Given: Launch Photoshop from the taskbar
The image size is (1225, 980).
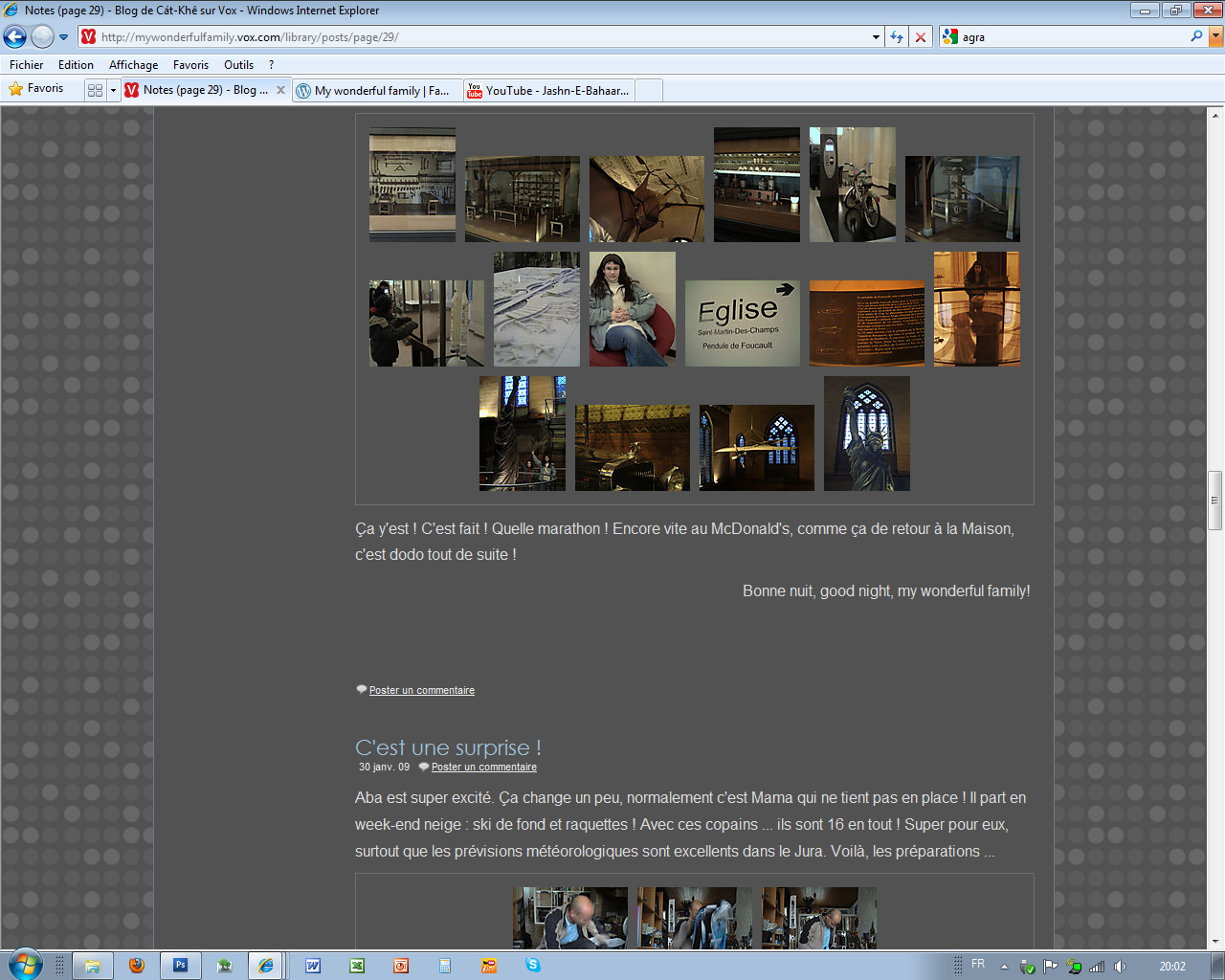Looking at the screenshot, I should point(180,966).
